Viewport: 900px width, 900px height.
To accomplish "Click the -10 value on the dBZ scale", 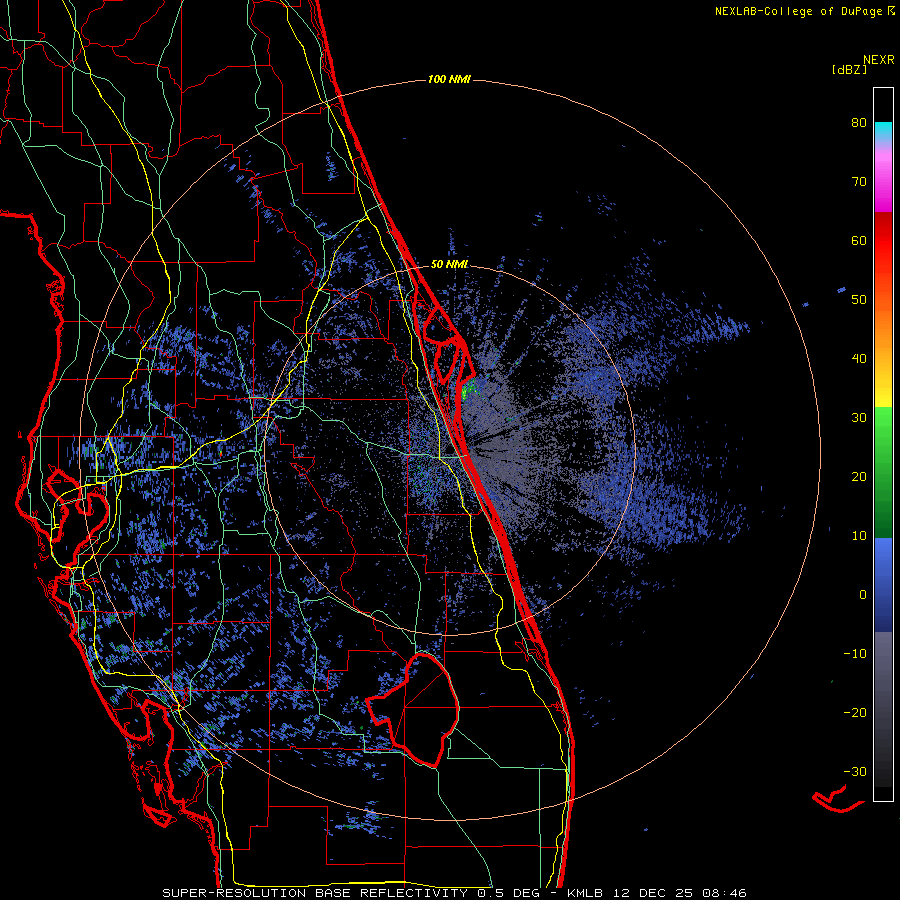I will coord(855,654).
